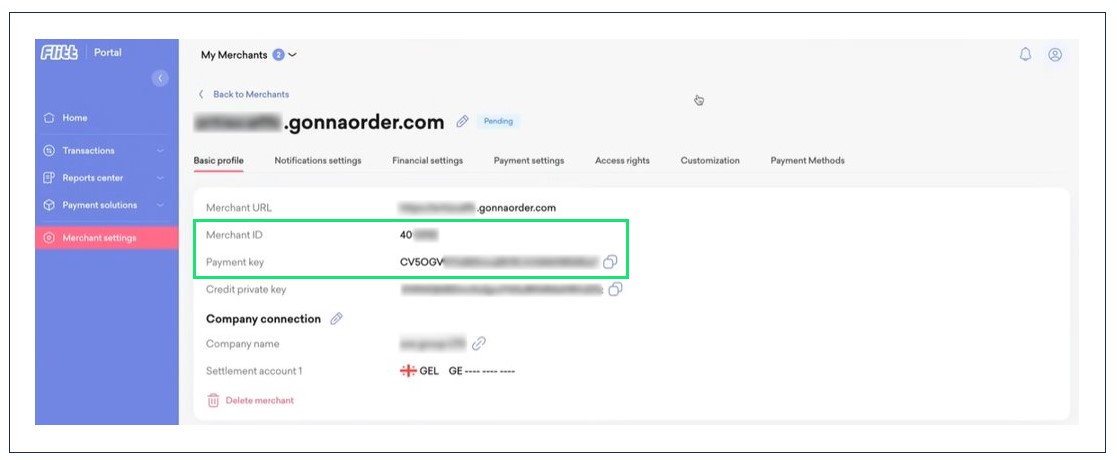Click the Merchant ID label

point(234,235)
